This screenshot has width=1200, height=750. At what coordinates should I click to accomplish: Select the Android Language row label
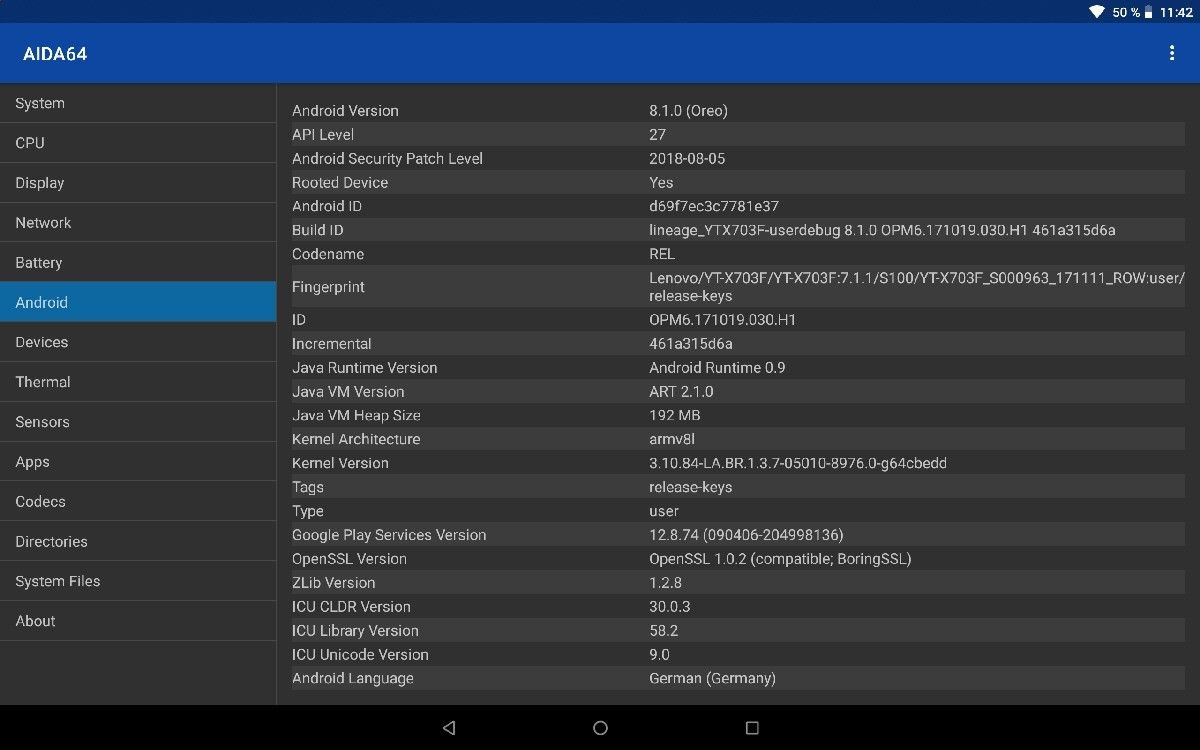[352, 678]
